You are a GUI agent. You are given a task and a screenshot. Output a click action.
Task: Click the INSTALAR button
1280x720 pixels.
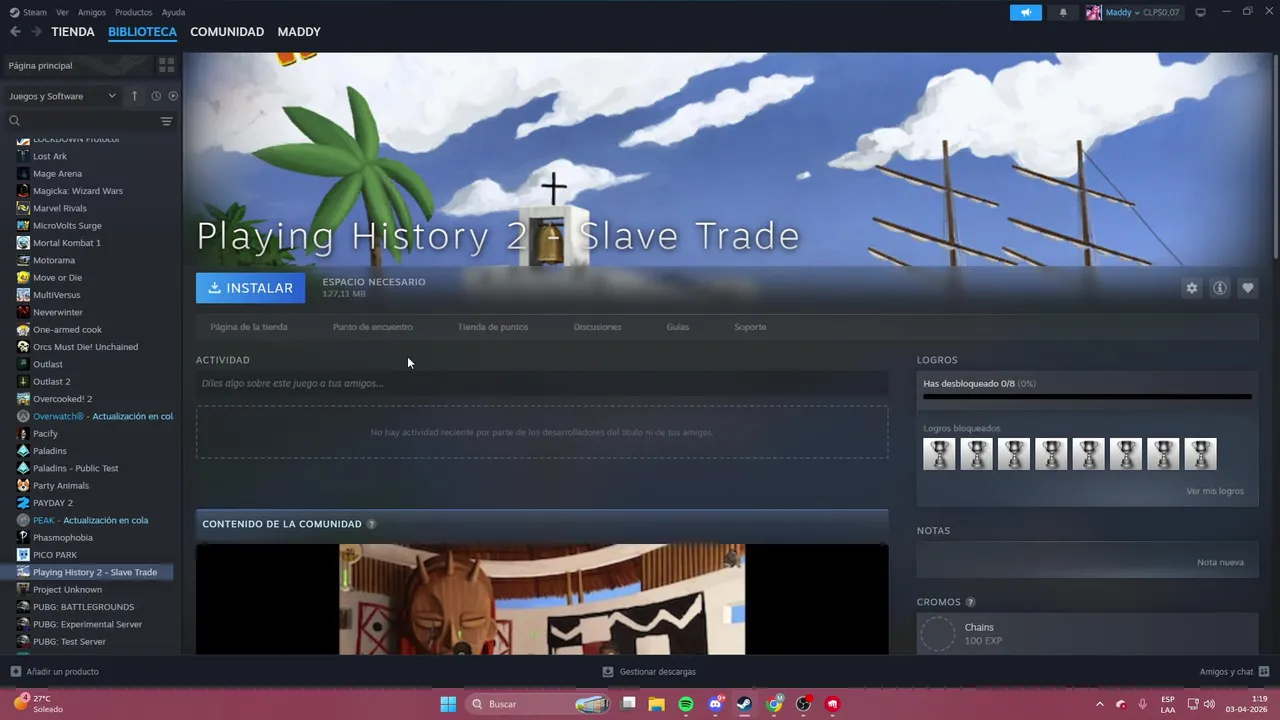pyautogui.click(x=250, y=288)
